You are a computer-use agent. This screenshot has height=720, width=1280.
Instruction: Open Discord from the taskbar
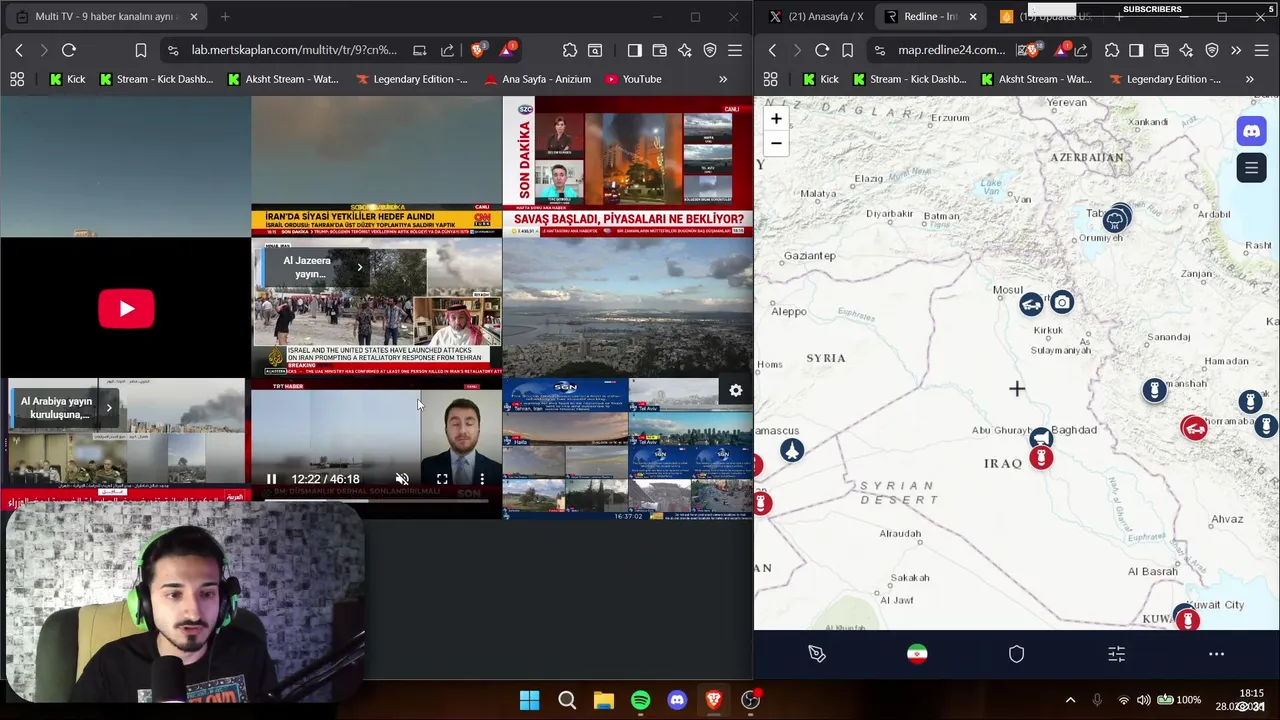coord(677,701)
